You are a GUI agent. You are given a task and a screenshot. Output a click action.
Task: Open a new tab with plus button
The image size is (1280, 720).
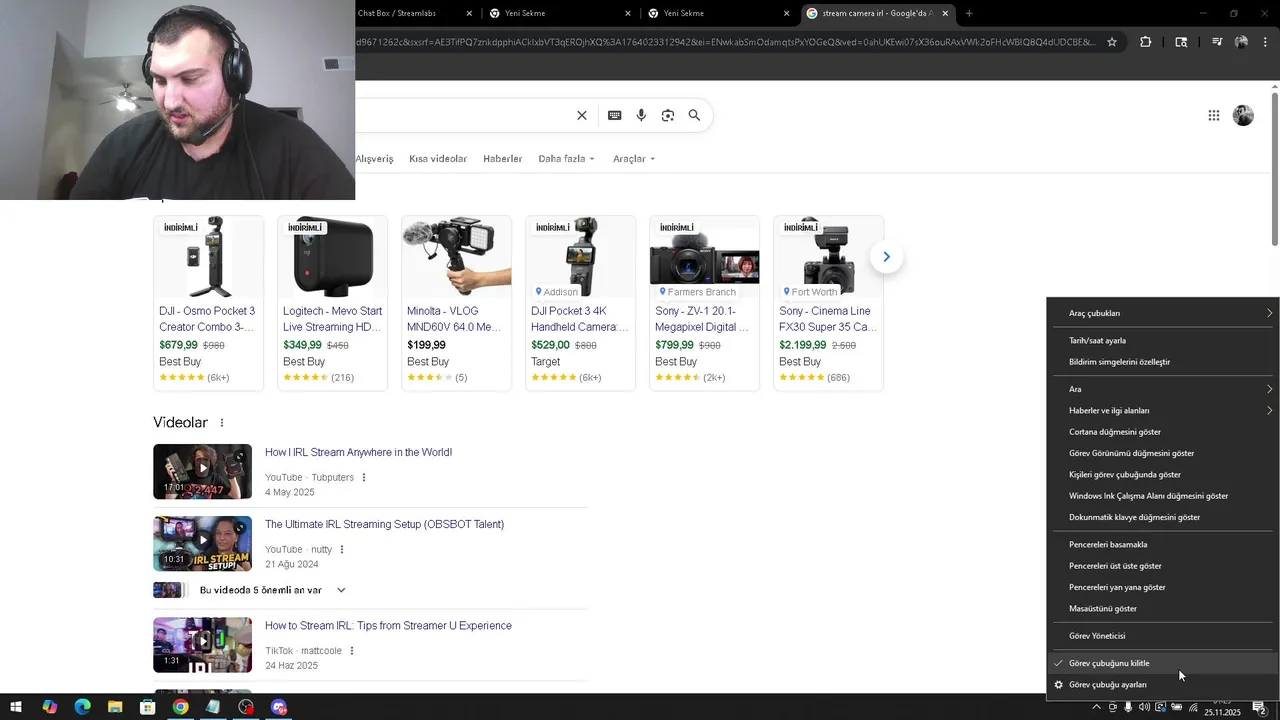coord(968,13)
